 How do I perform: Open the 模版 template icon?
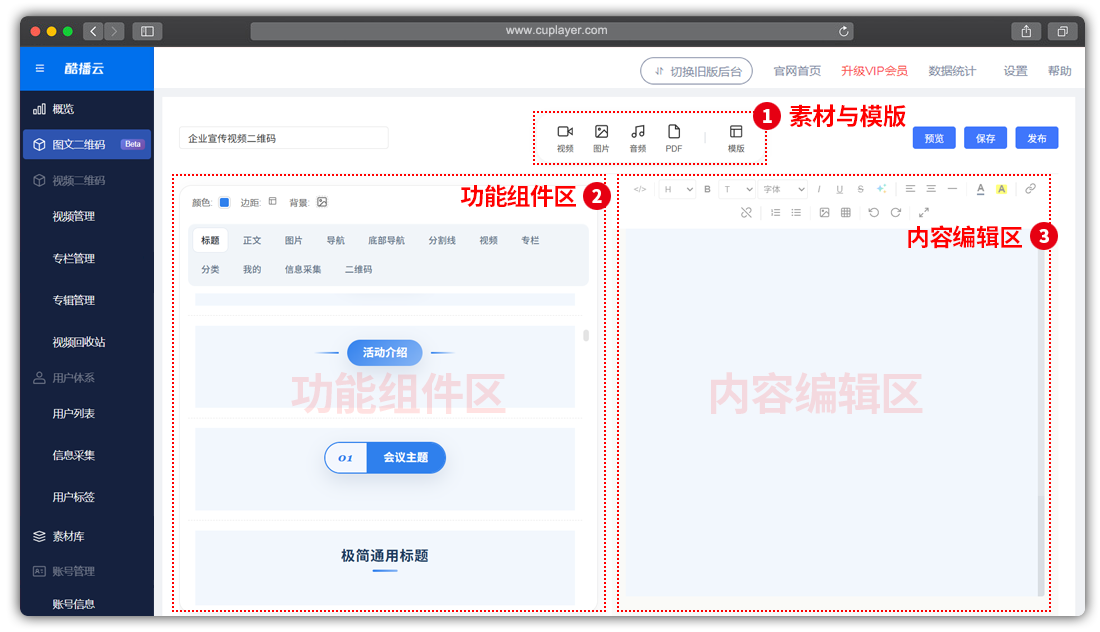tap(736, 138)
